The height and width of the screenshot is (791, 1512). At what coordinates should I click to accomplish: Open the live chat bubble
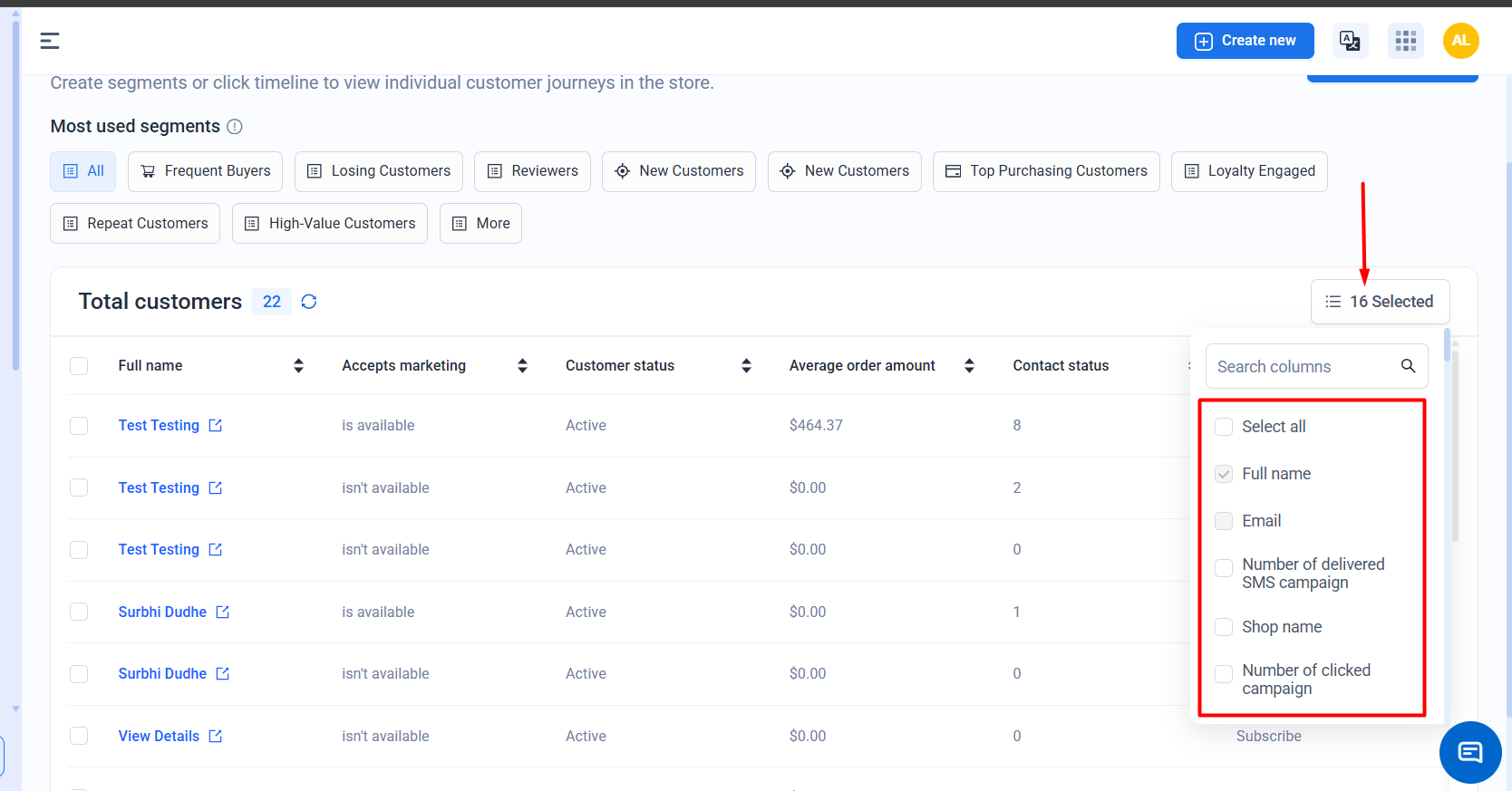(x=1469, y=752)
